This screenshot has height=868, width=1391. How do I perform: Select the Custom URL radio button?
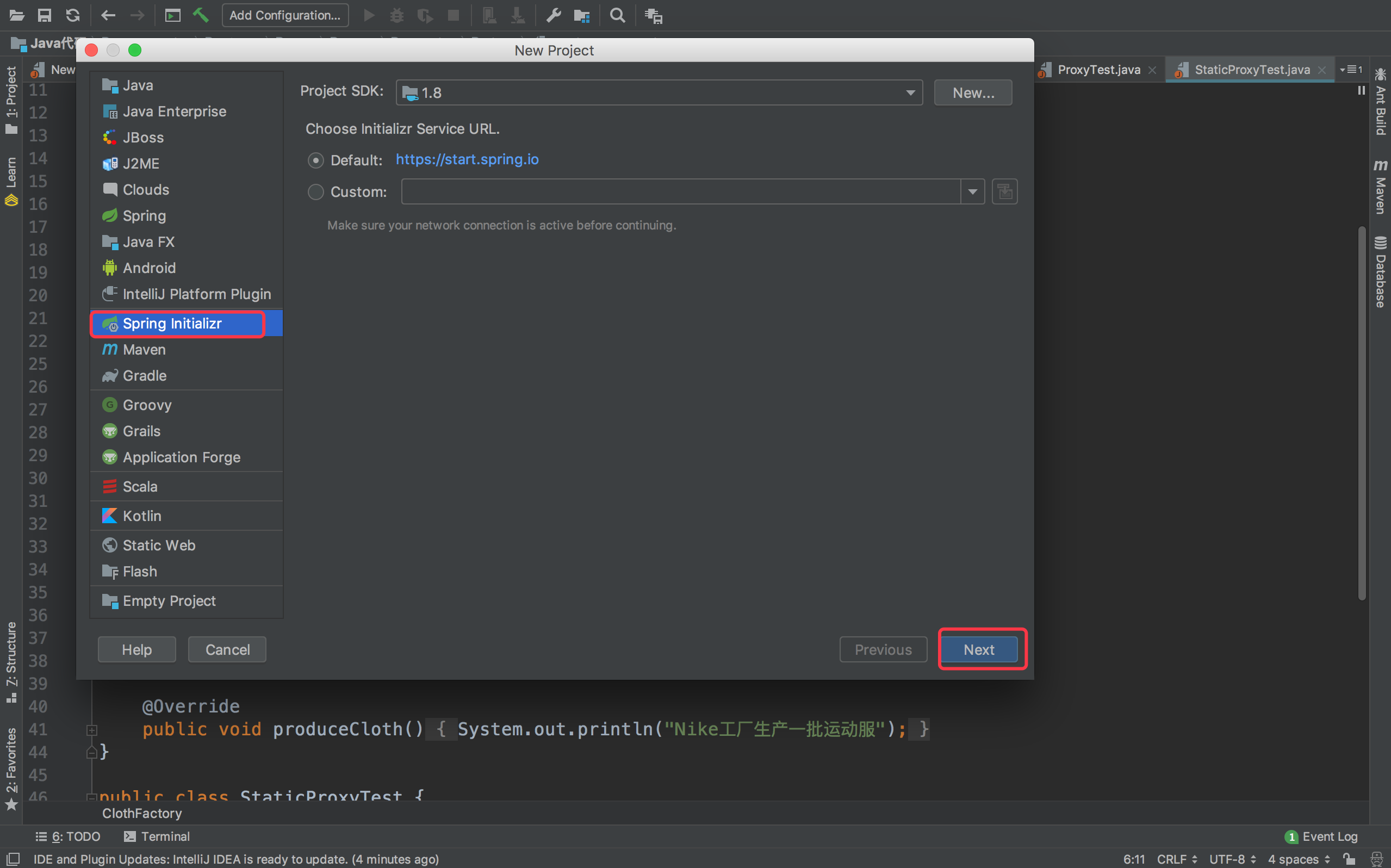coord(315,192)
